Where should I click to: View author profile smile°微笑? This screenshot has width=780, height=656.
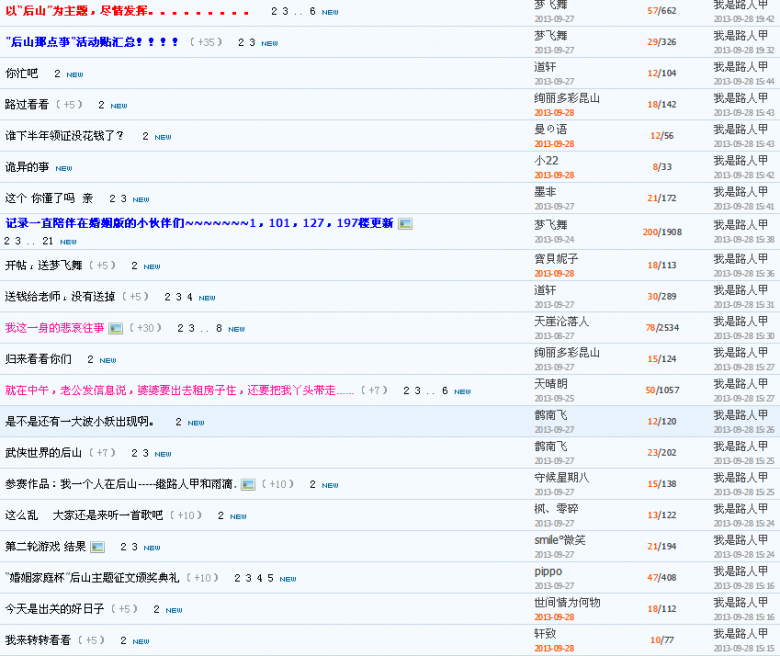tap(560, 540)
